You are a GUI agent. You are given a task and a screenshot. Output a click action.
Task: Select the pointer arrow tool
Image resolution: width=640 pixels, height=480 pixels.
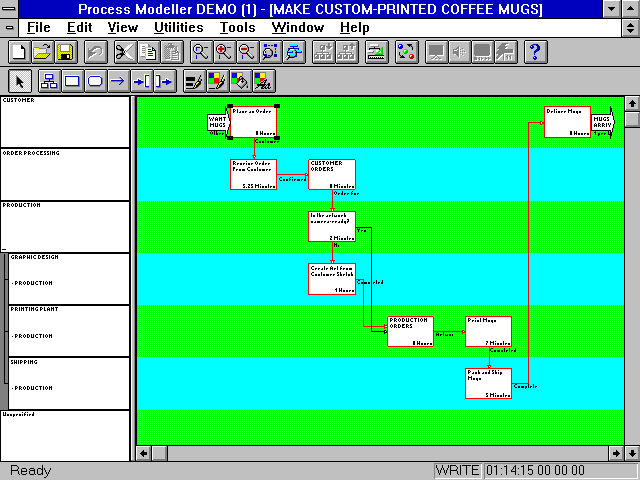click(x=22, y=81)
